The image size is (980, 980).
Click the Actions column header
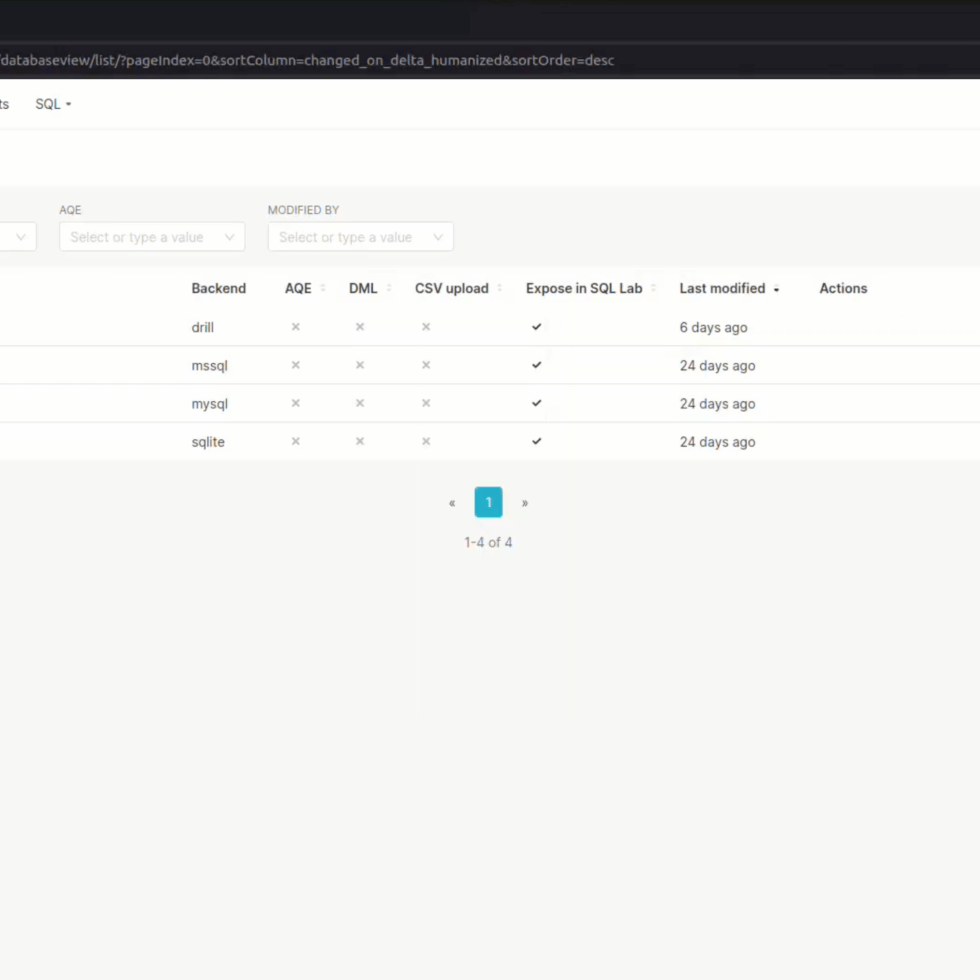tap(843, 288)
